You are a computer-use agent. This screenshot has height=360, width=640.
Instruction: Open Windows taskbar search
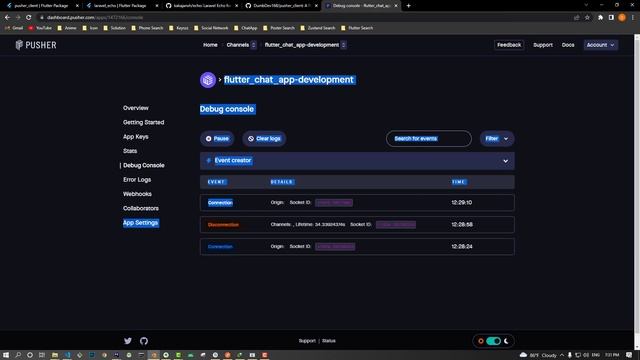click(18, 355)
